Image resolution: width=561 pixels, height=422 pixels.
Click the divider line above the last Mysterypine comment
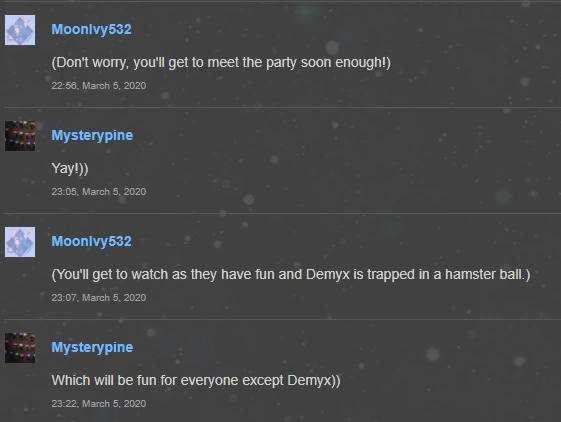point(283,319)
